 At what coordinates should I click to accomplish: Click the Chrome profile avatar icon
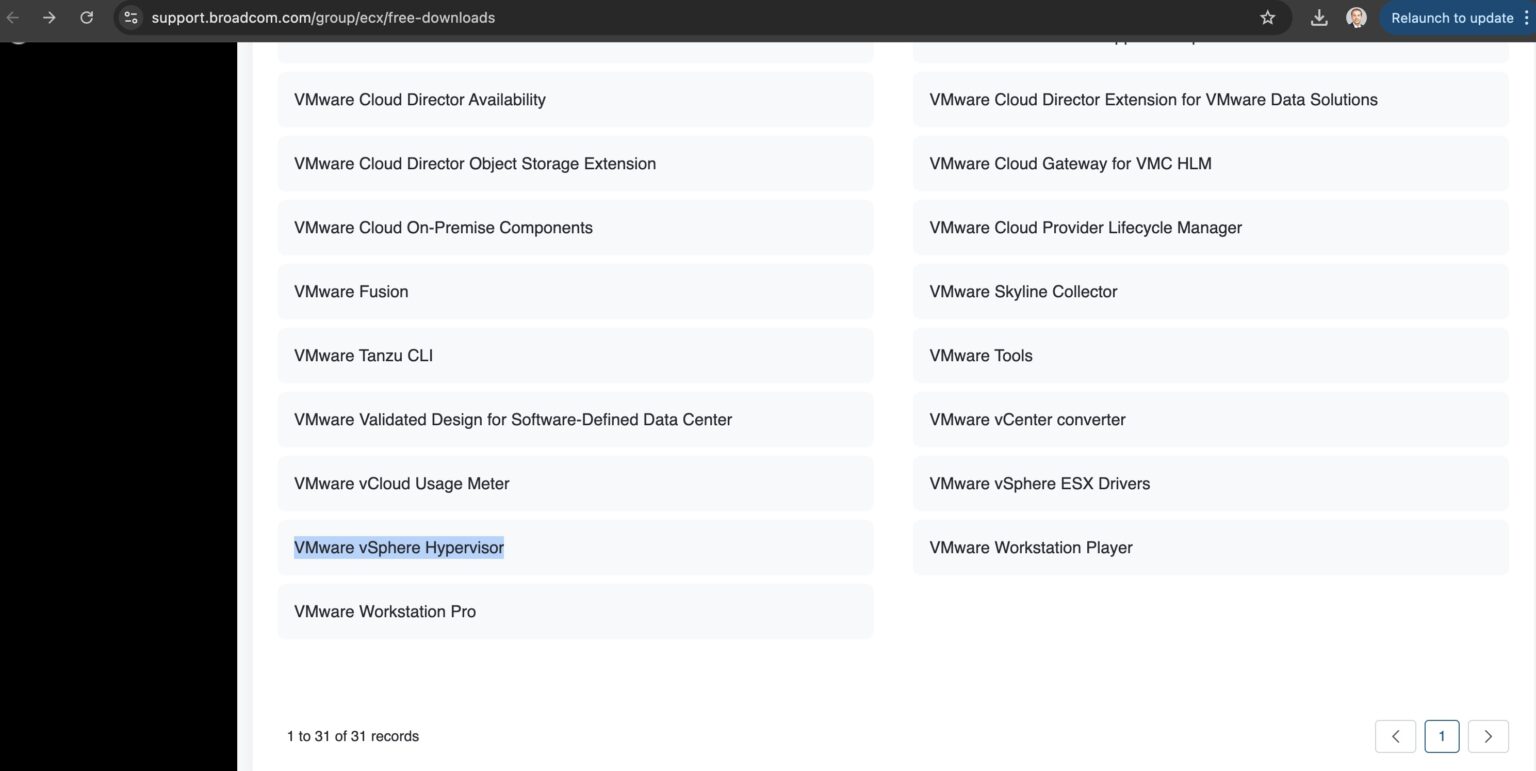tap(1356, 16)
